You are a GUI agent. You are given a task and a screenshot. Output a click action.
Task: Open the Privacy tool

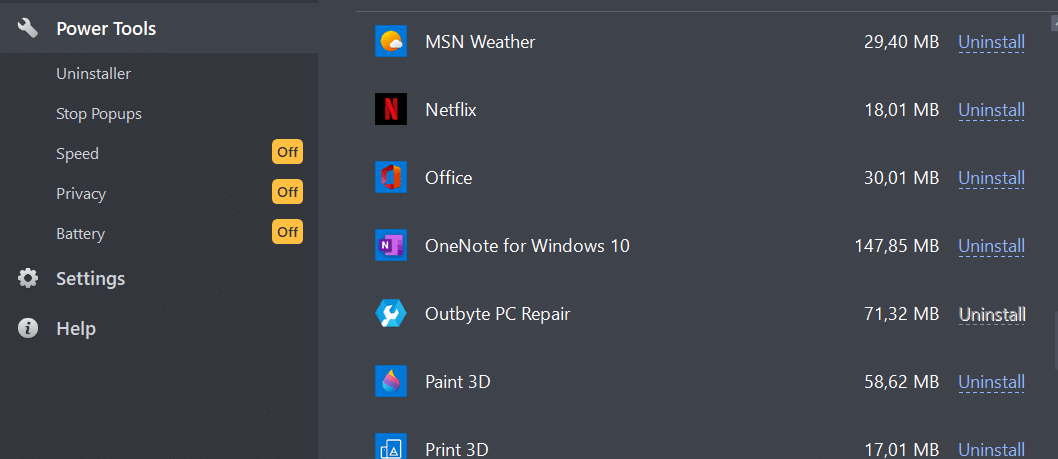[x=81, y=194]
